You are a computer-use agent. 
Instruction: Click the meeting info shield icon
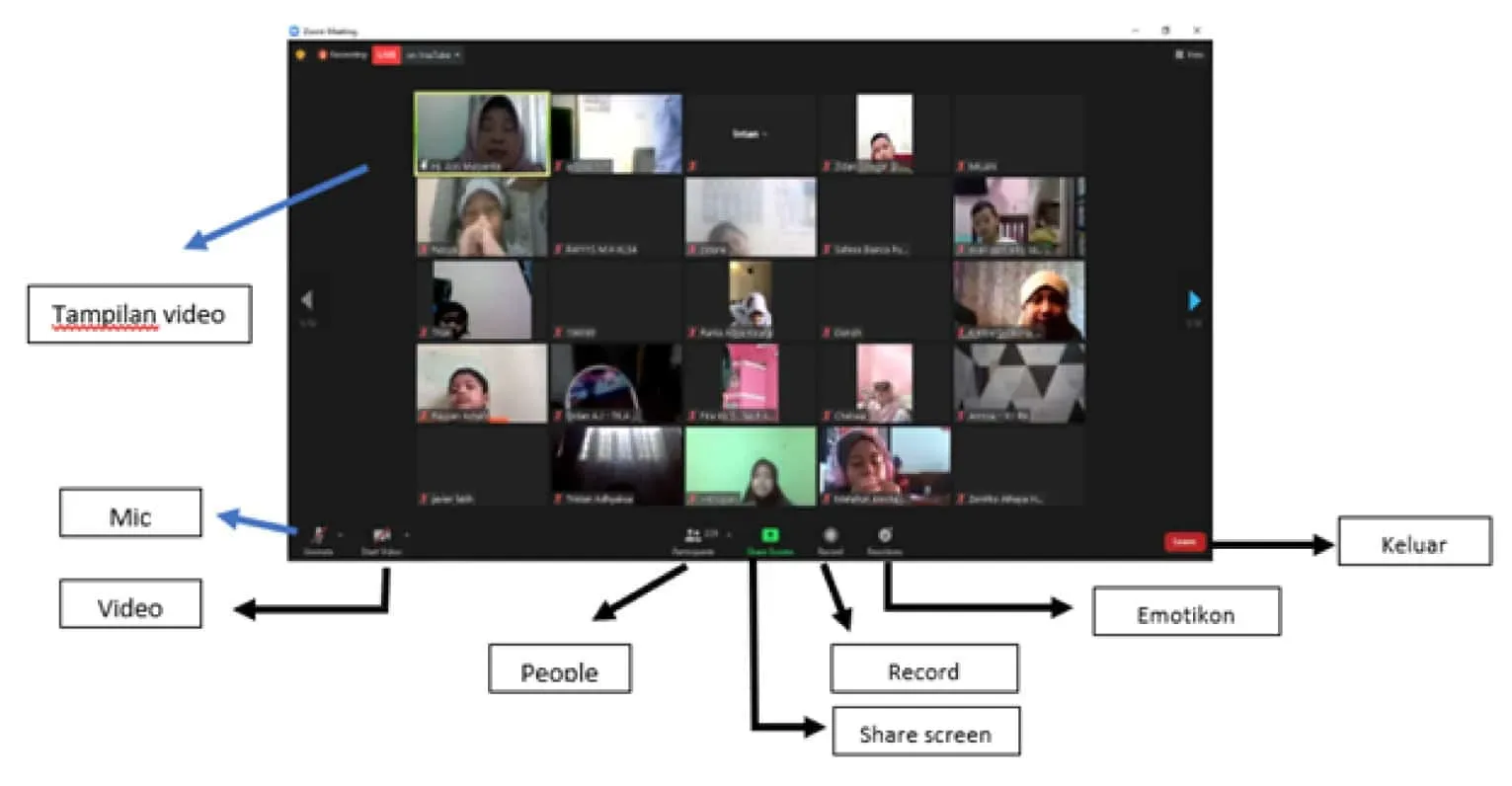(x=301, y=55)
